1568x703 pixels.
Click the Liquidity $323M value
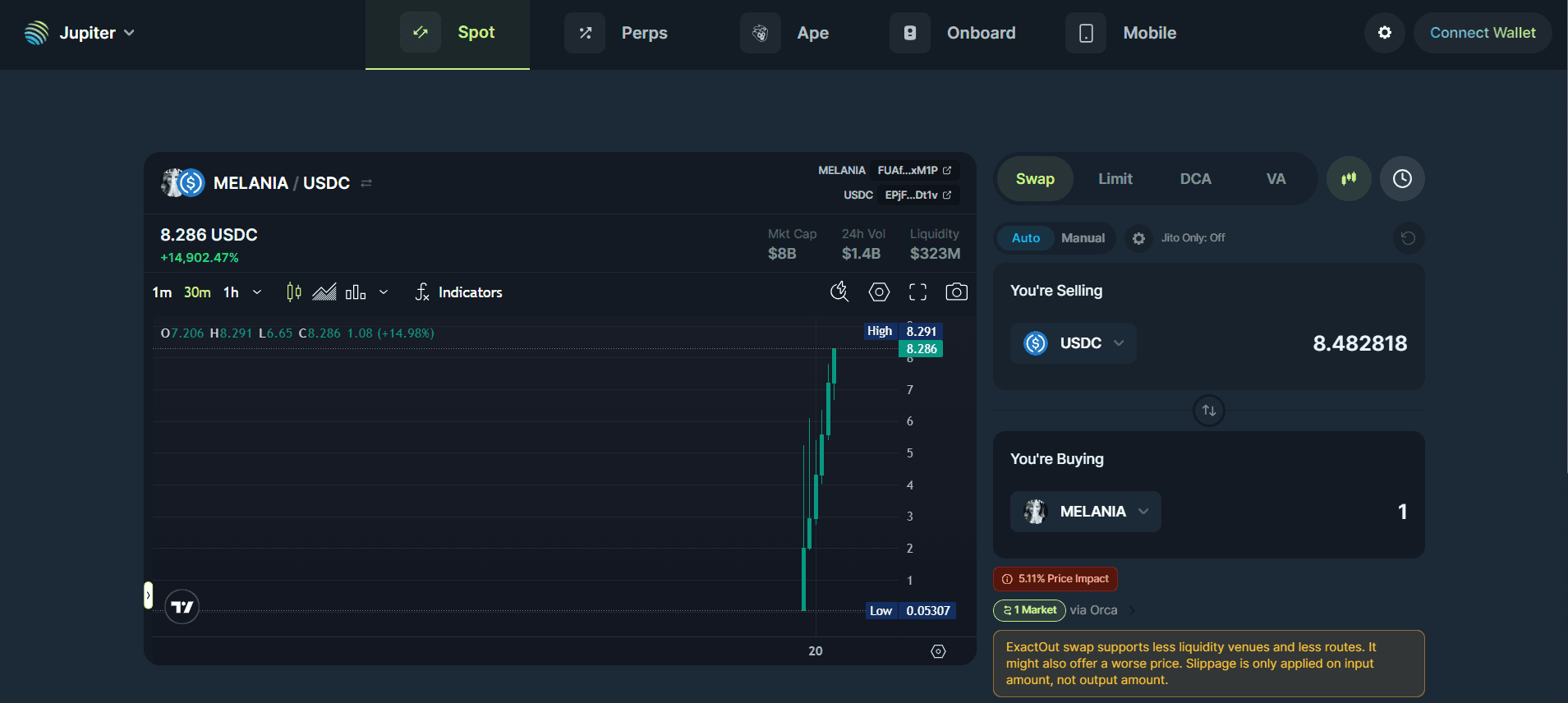[x=935, y=254]
